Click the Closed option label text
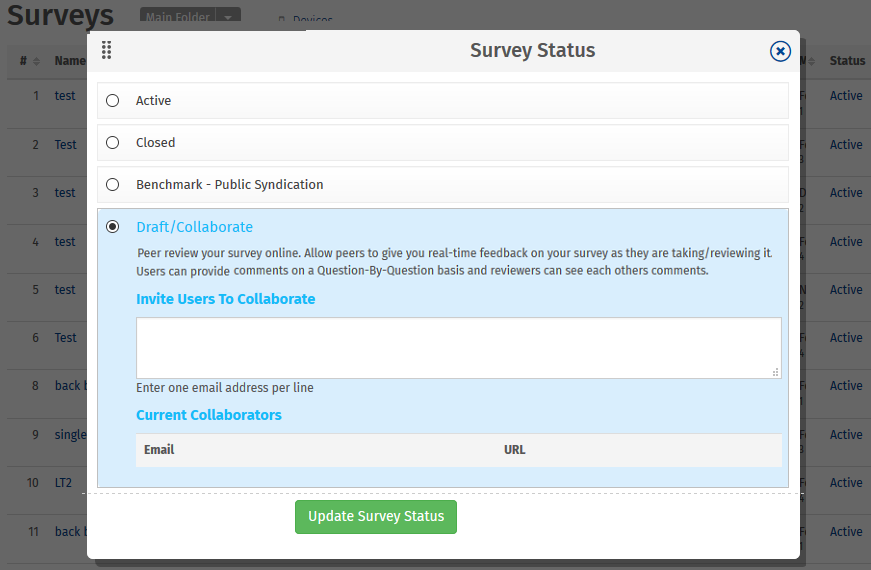This screenshot has width=871, height=570. pos(156,143)
